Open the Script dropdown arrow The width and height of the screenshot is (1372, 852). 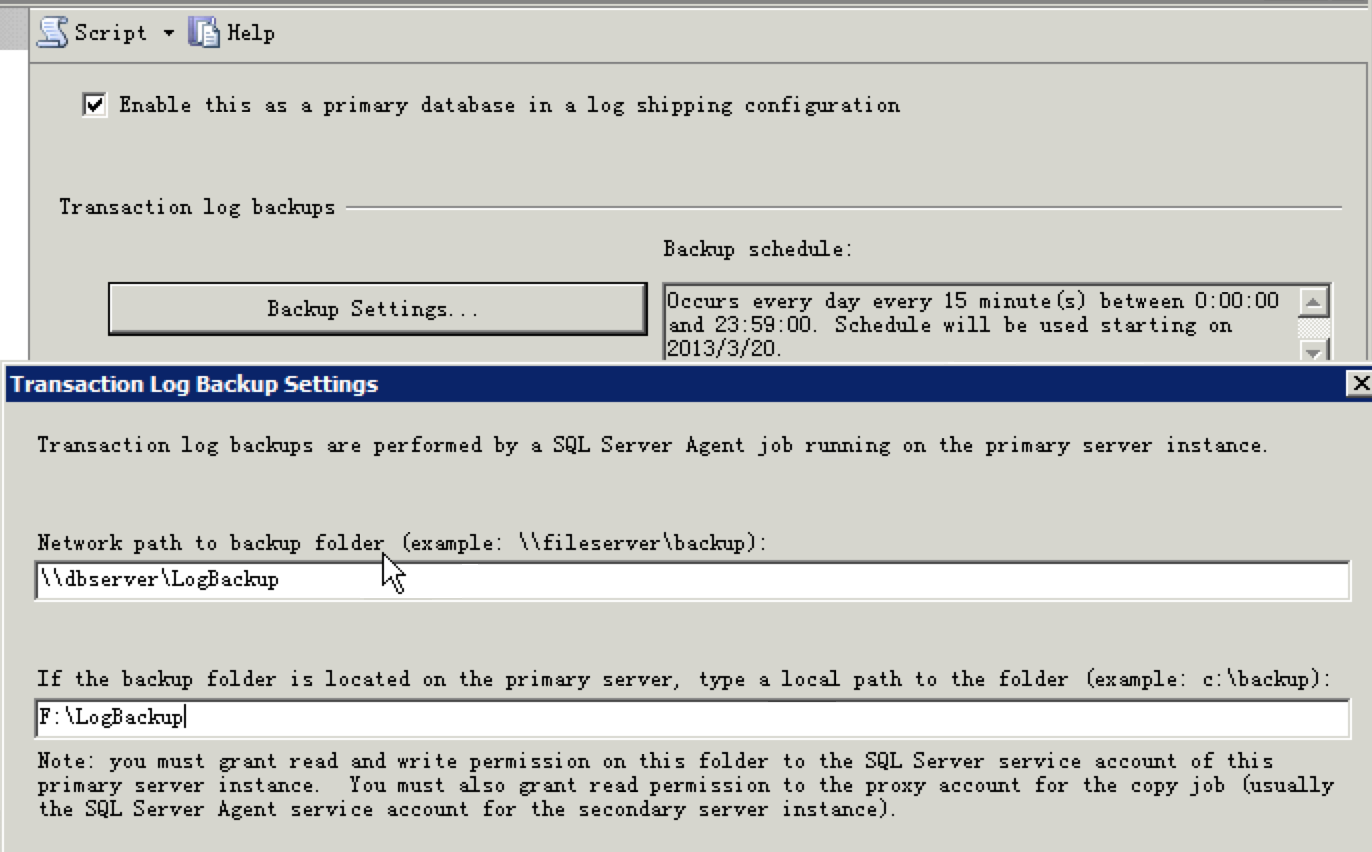pyautogui.click(x=168, y=33)
